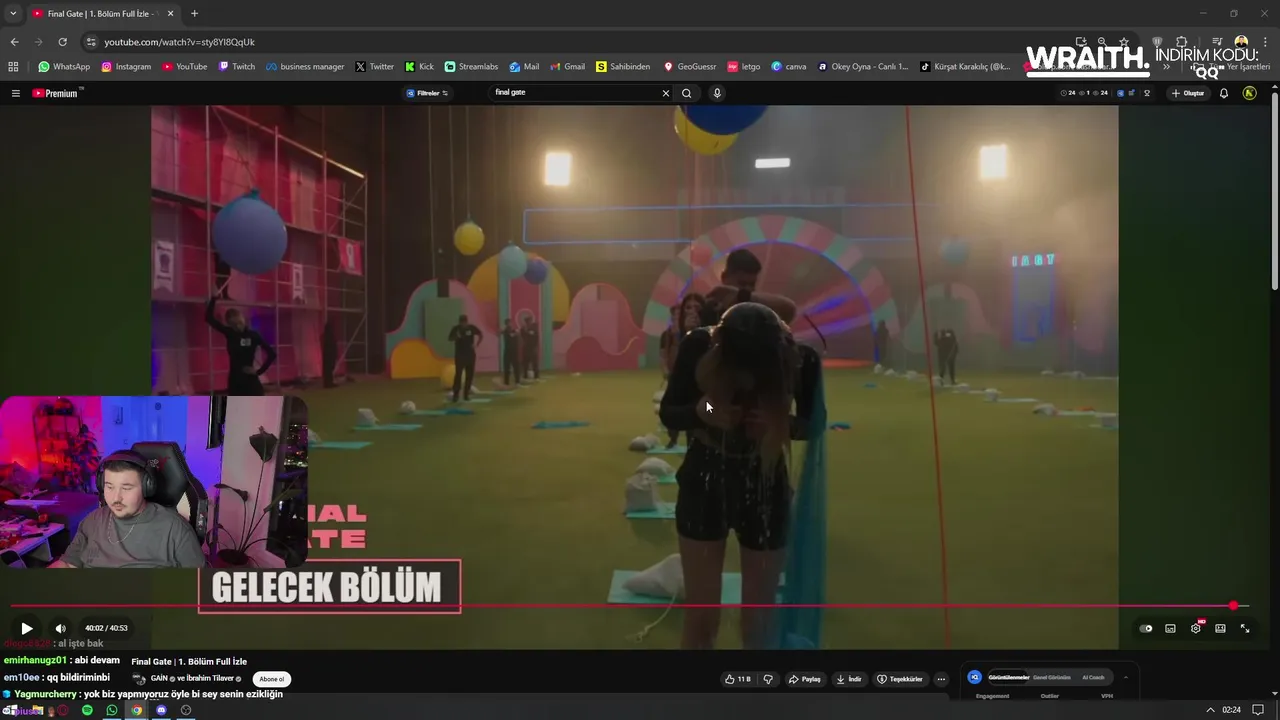Open Spotify from the taskbar
Screen dimensions: 1280x720
coord(87,710)
